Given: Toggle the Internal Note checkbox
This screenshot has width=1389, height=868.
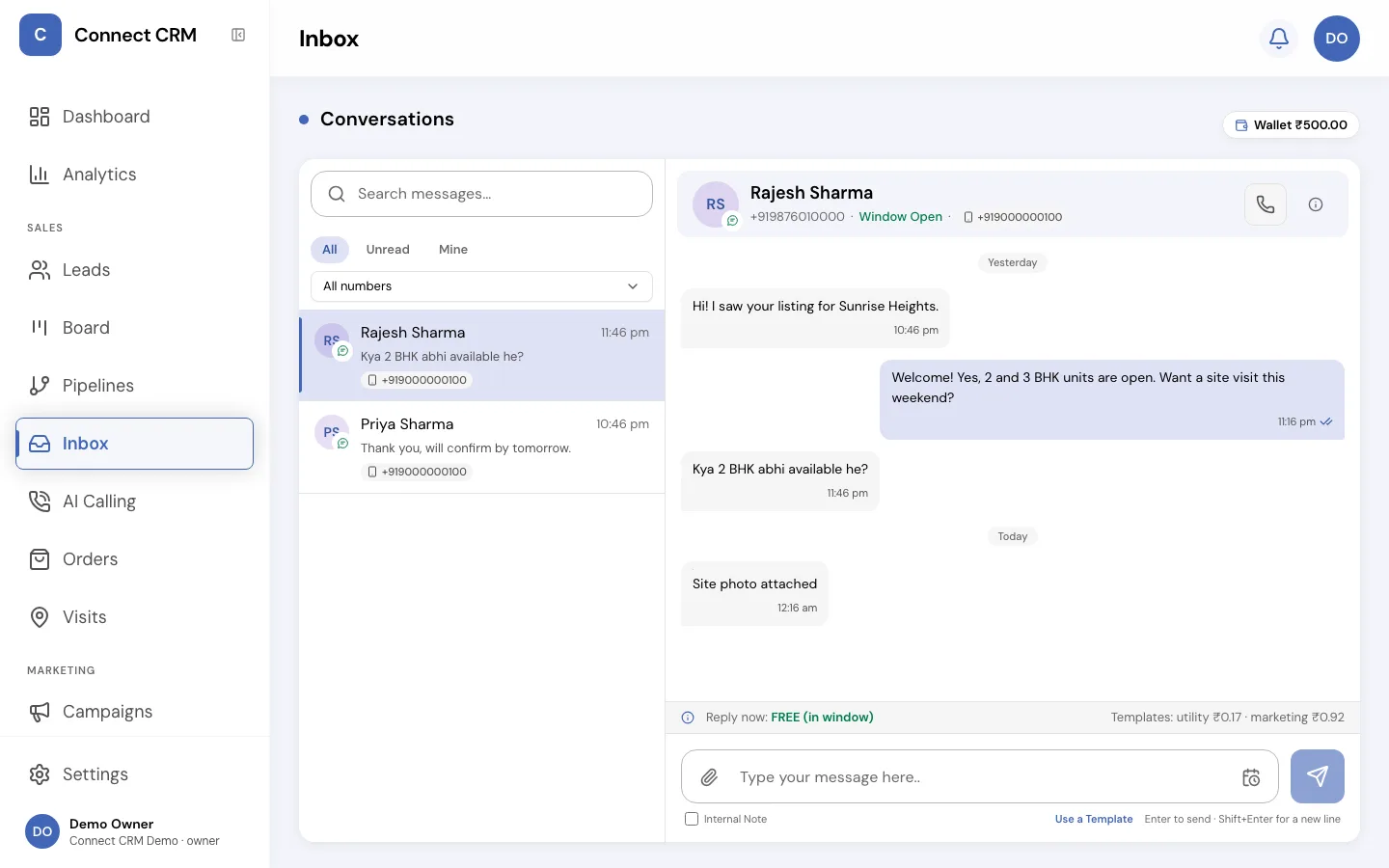Looking at the screenshot, I should click(x=692, y=819).
